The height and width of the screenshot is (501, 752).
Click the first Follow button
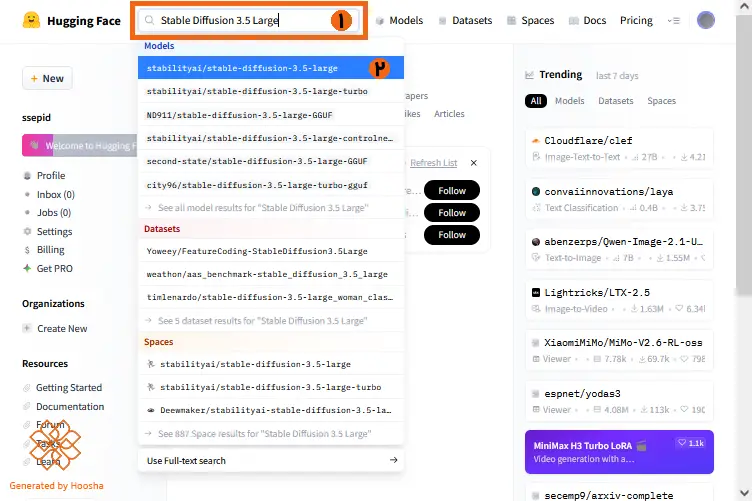pyautogui.click(x=452, y=190)
